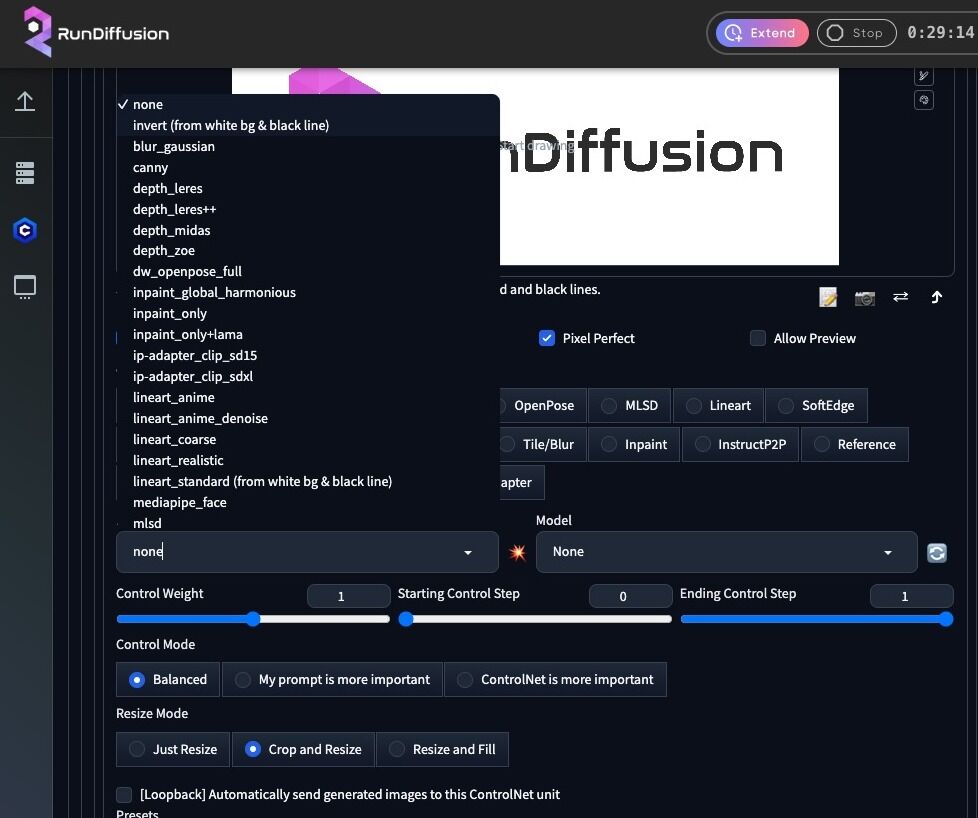Image resolution: width=978 pixels, height=818 pixels.
Task: Click the mirror webcam swap arrows icon
Action: point(900,297)
